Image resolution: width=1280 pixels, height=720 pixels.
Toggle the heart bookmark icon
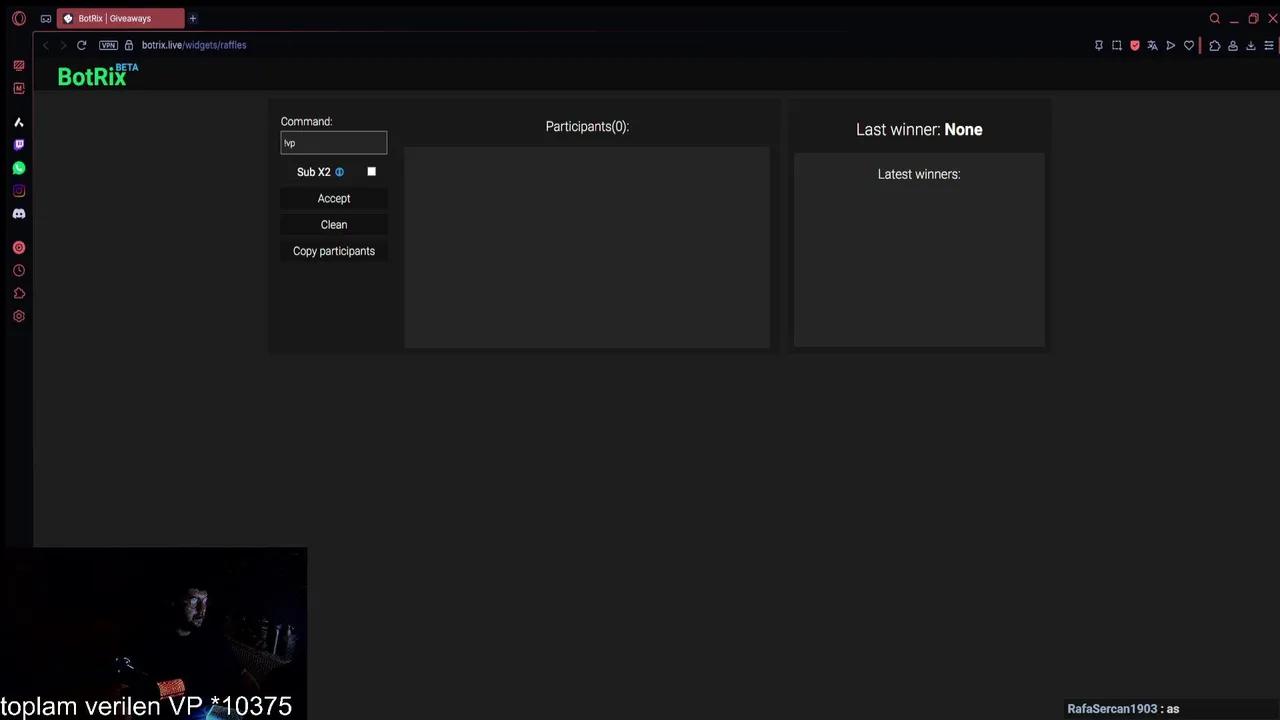pyautogui.click(x=1189, y=45)
